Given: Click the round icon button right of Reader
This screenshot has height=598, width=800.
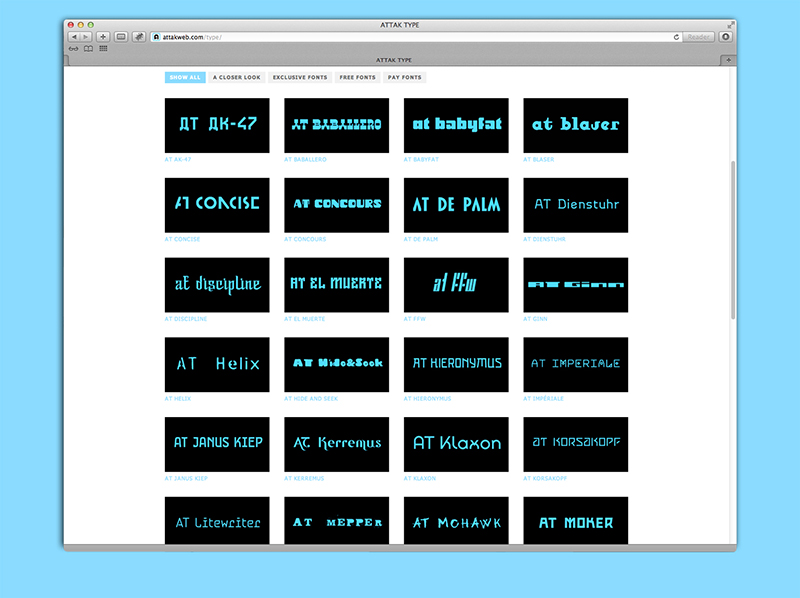Looking at the screenshot, I should pyautogui.click(x=726, y=37).
